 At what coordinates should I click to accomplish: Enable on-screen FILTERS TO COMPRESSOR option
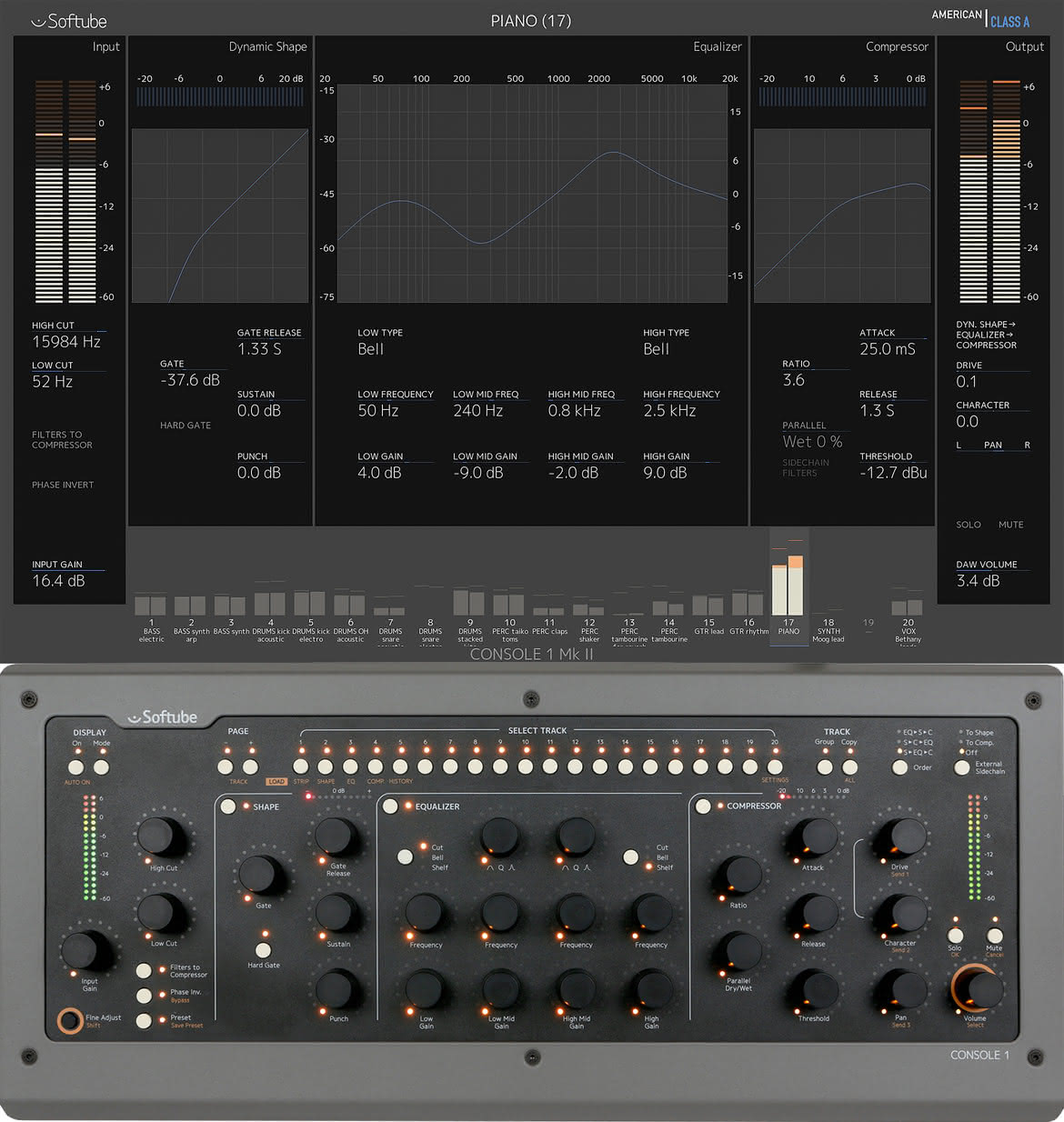point(62,440)
